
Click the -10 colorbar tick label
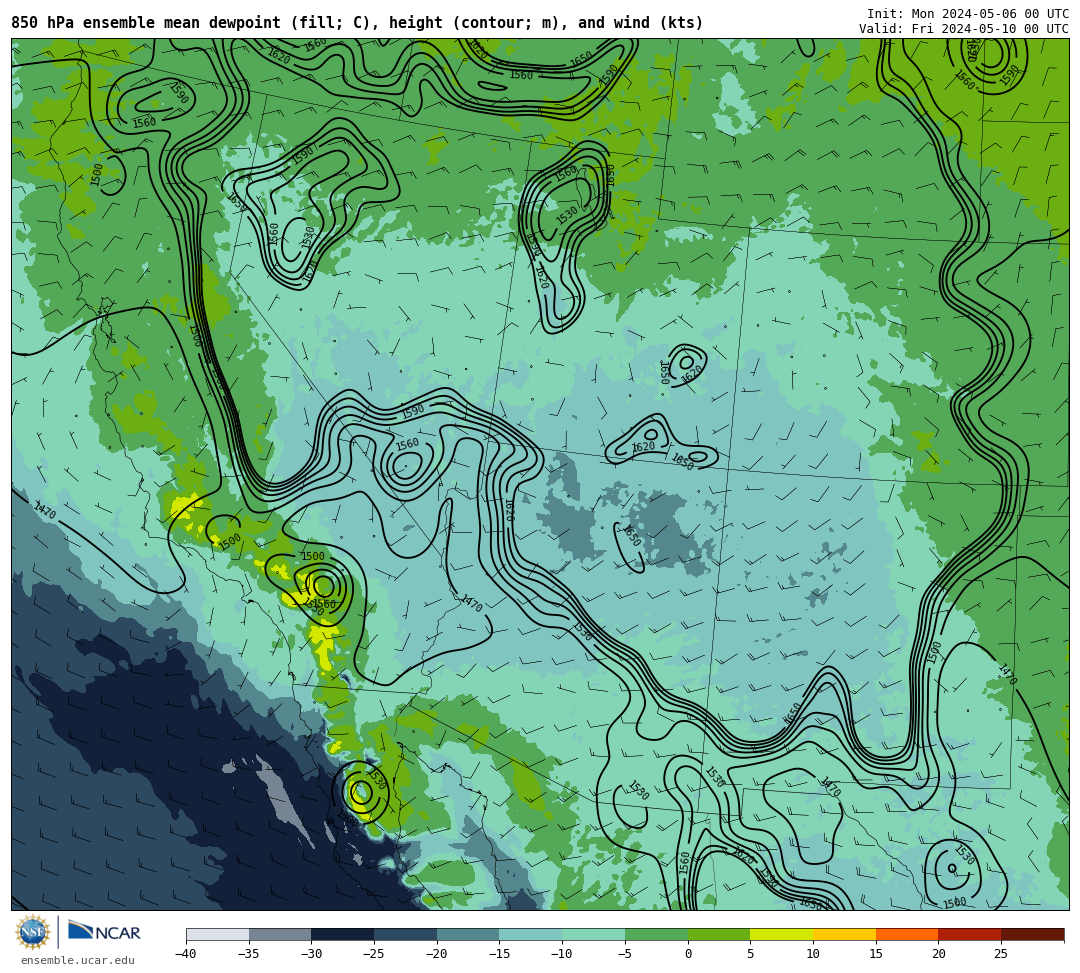point(562,954)
